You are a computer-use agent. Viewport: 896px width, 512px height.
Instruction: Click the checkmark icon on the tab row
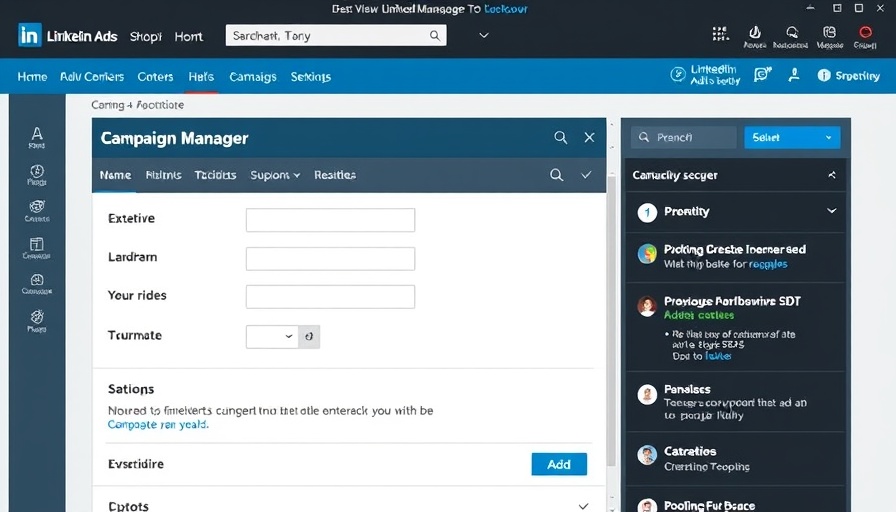586,175
